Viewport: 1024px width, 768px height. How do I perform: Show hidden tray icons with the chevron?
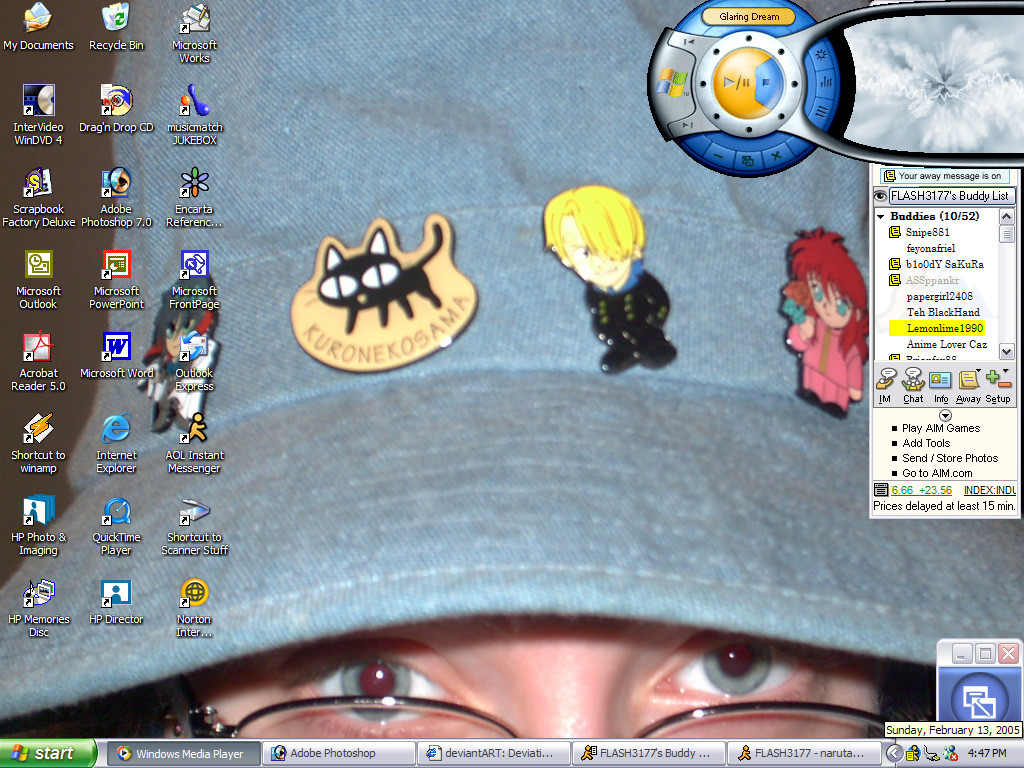click(x=894, y=753)
